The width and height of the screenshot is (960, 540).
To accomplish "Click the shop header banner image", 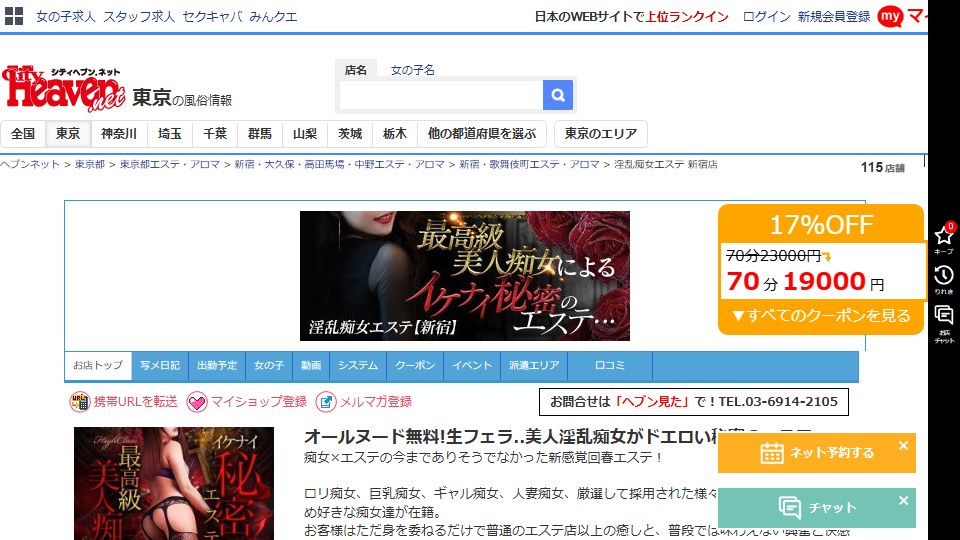I will pos(465,276).
